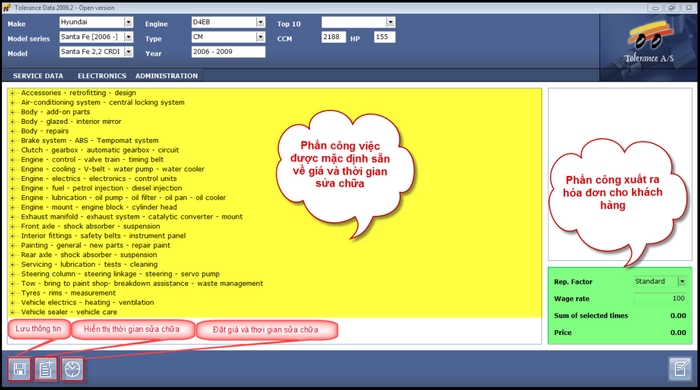
Task: Open the Make dropdown showing Hyundai
Action: [128, 22]
